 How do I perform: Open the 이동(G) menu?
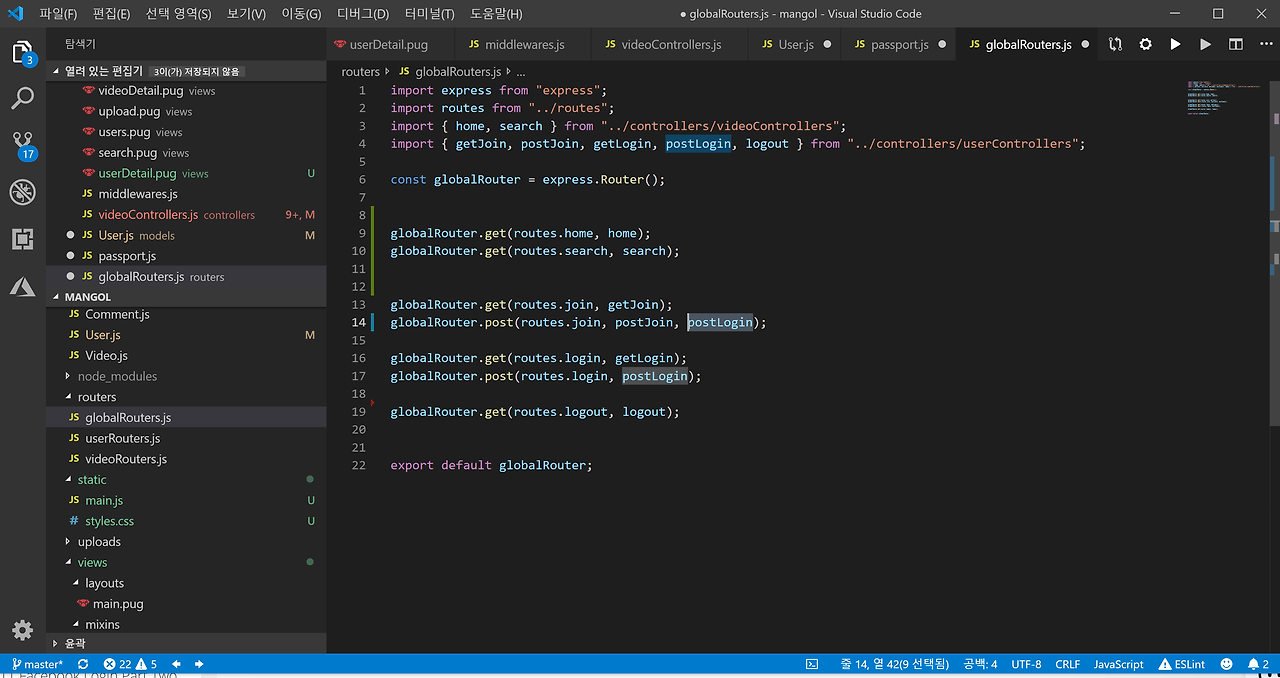(301, 14)
